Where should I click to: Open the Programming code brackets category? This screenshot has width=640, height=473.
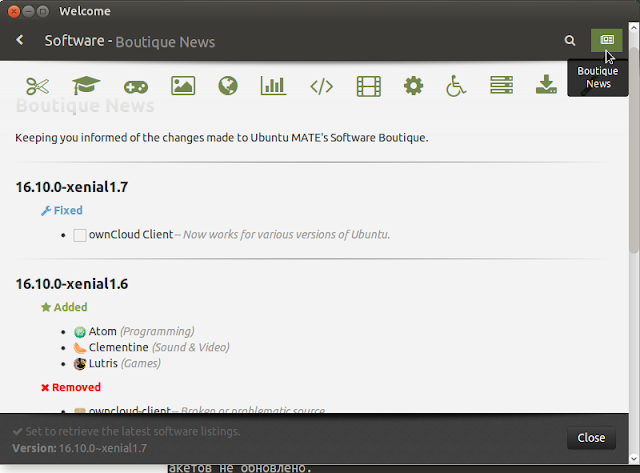click(322, 87)
